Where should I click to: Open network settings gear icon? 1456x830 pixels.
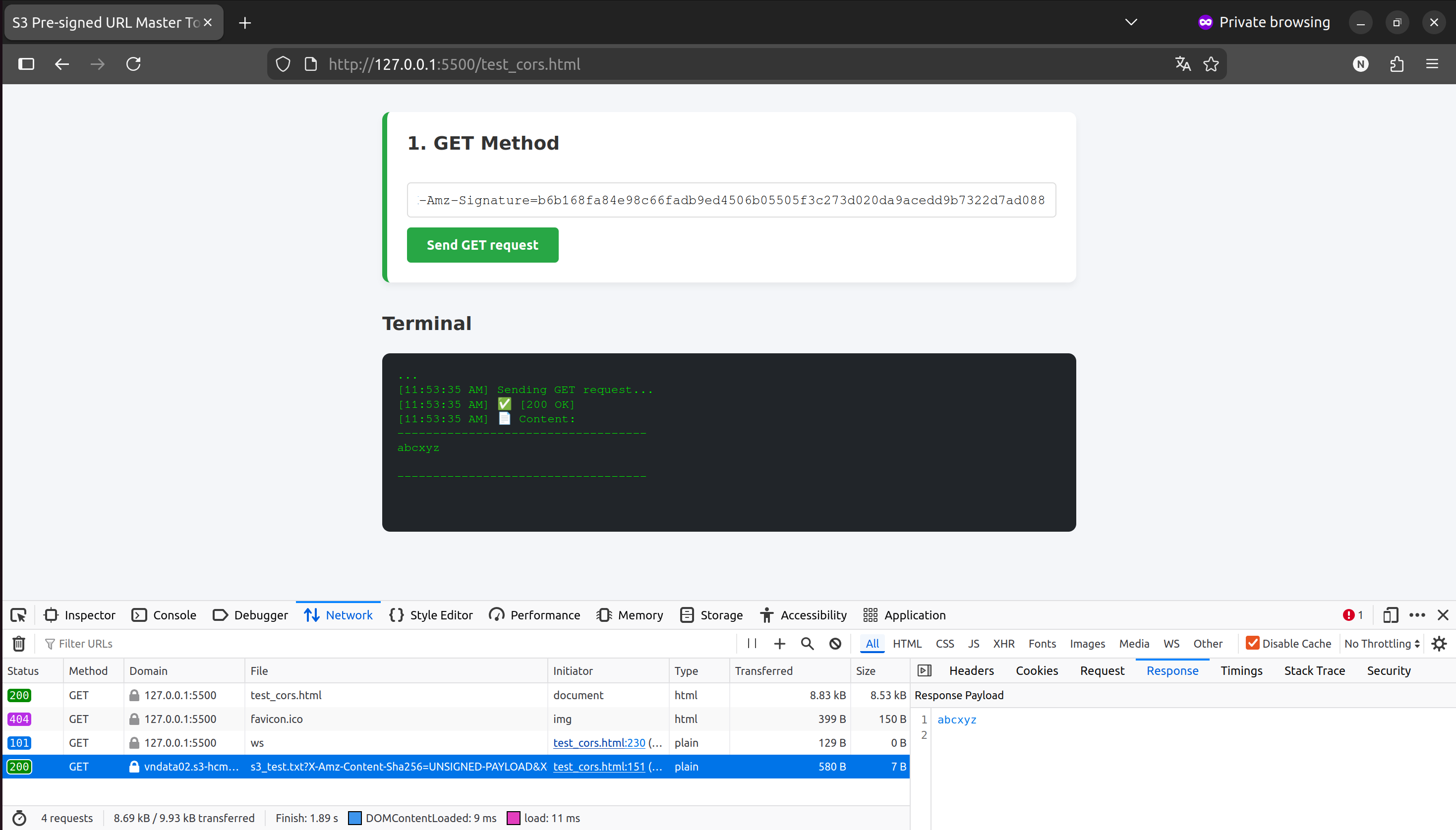1439,644
